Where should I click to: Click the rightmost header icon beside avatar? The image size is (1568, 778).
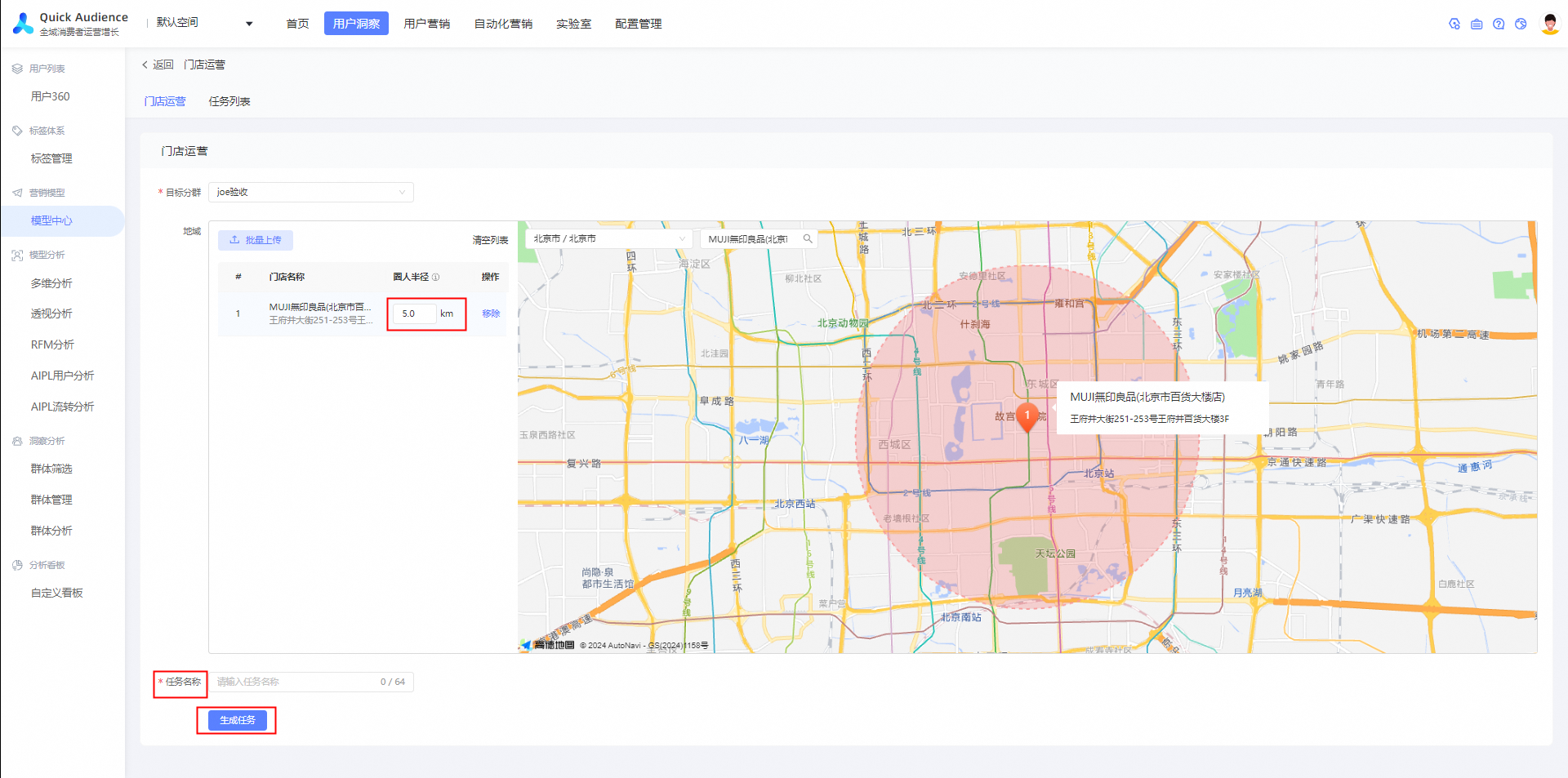click(x=1521, y=24)
